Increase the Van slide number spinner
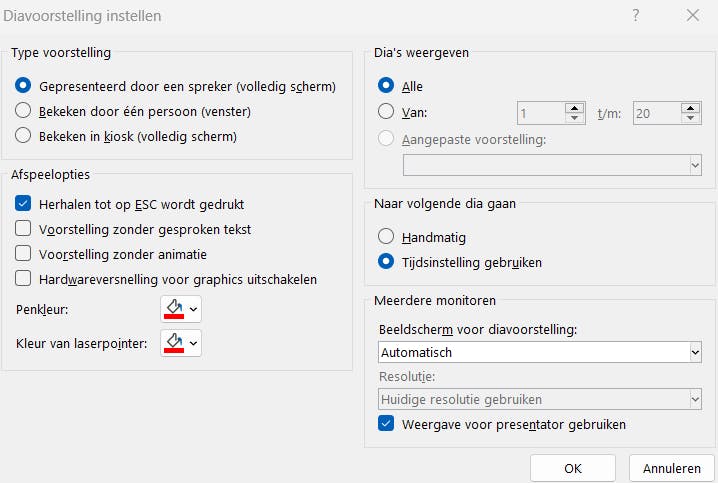Viewport: 718px width, 483px height. pos(574,108)
